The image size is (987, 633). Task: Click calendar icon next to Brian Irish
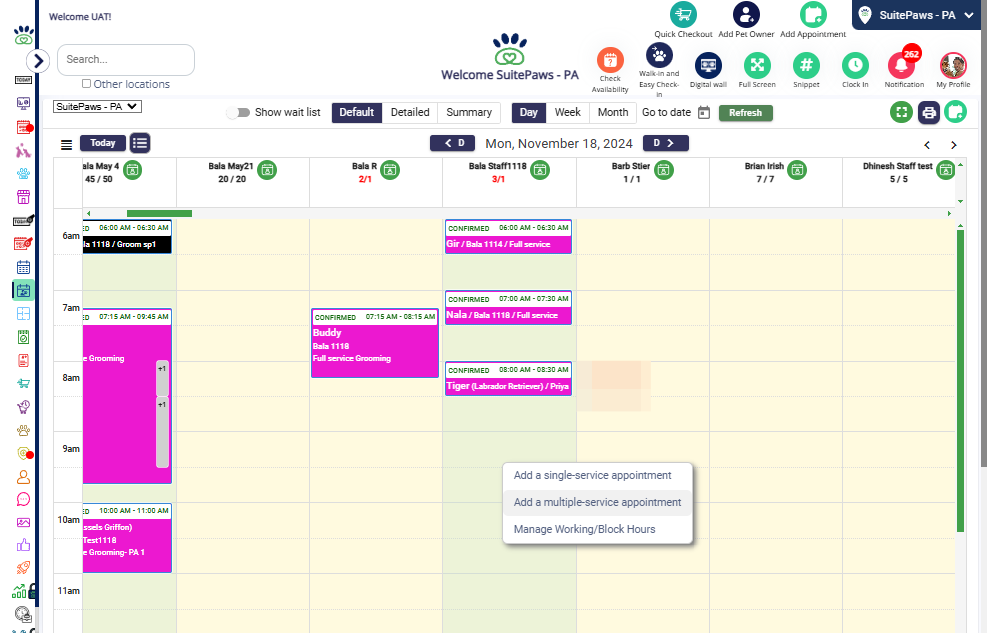(797, 170)
